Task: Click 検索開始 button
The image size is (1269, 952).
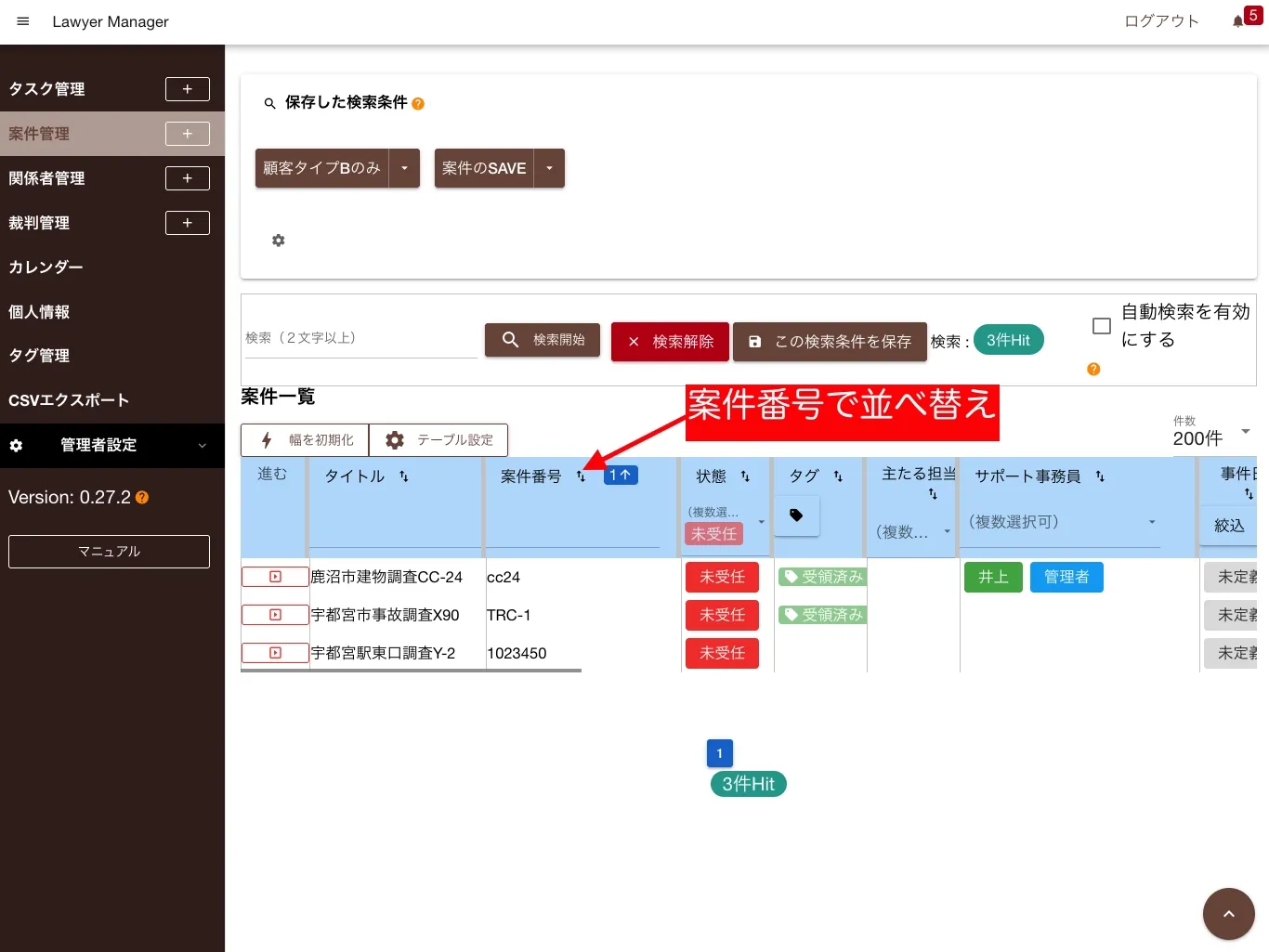Action: click(543, 340)
